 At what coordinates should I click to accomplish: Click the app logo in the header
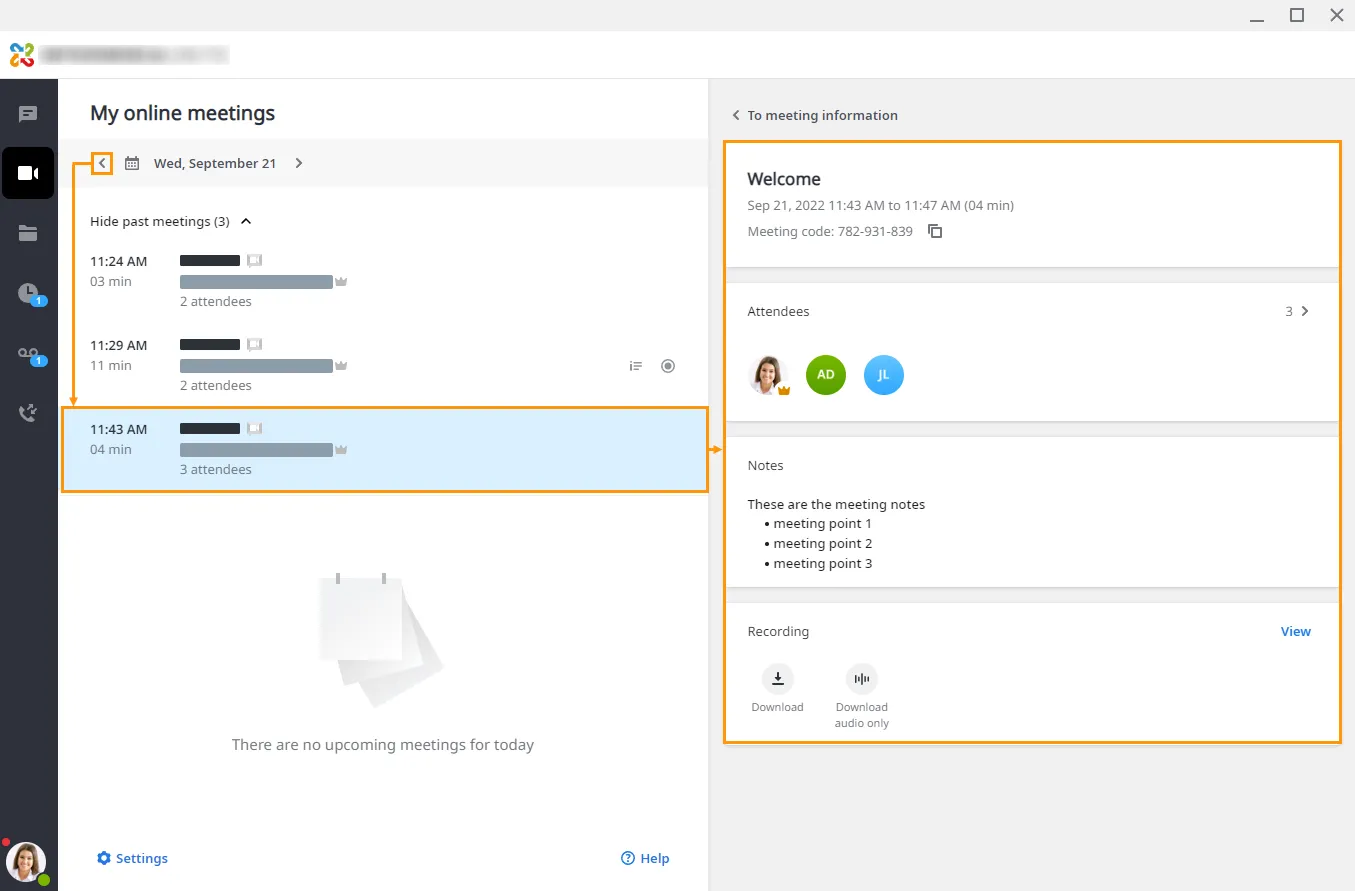coord(22,55)
